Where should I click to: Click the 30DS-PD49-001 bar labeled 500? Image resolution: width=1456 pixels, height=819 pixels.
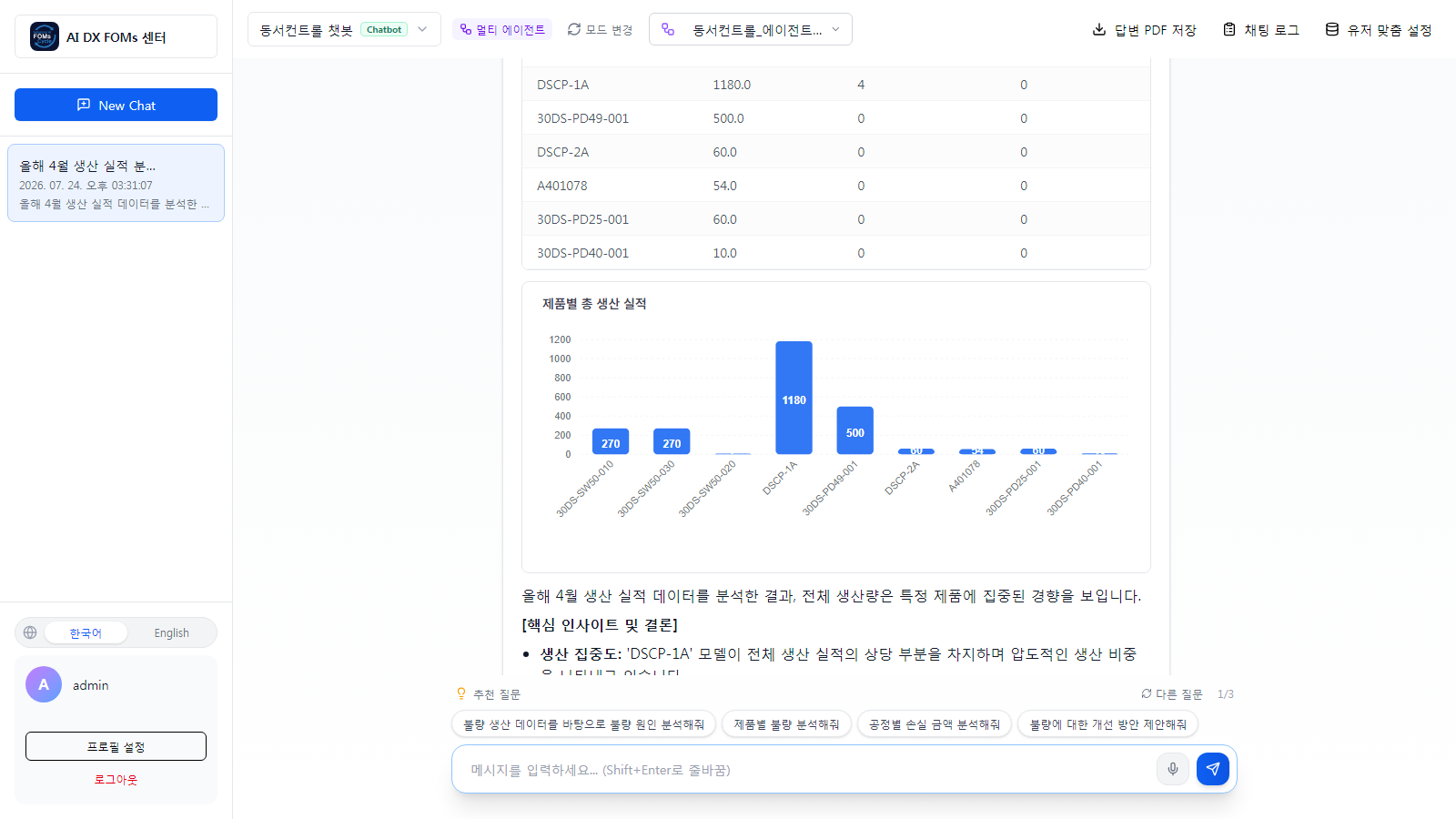(x=854, y=430)
